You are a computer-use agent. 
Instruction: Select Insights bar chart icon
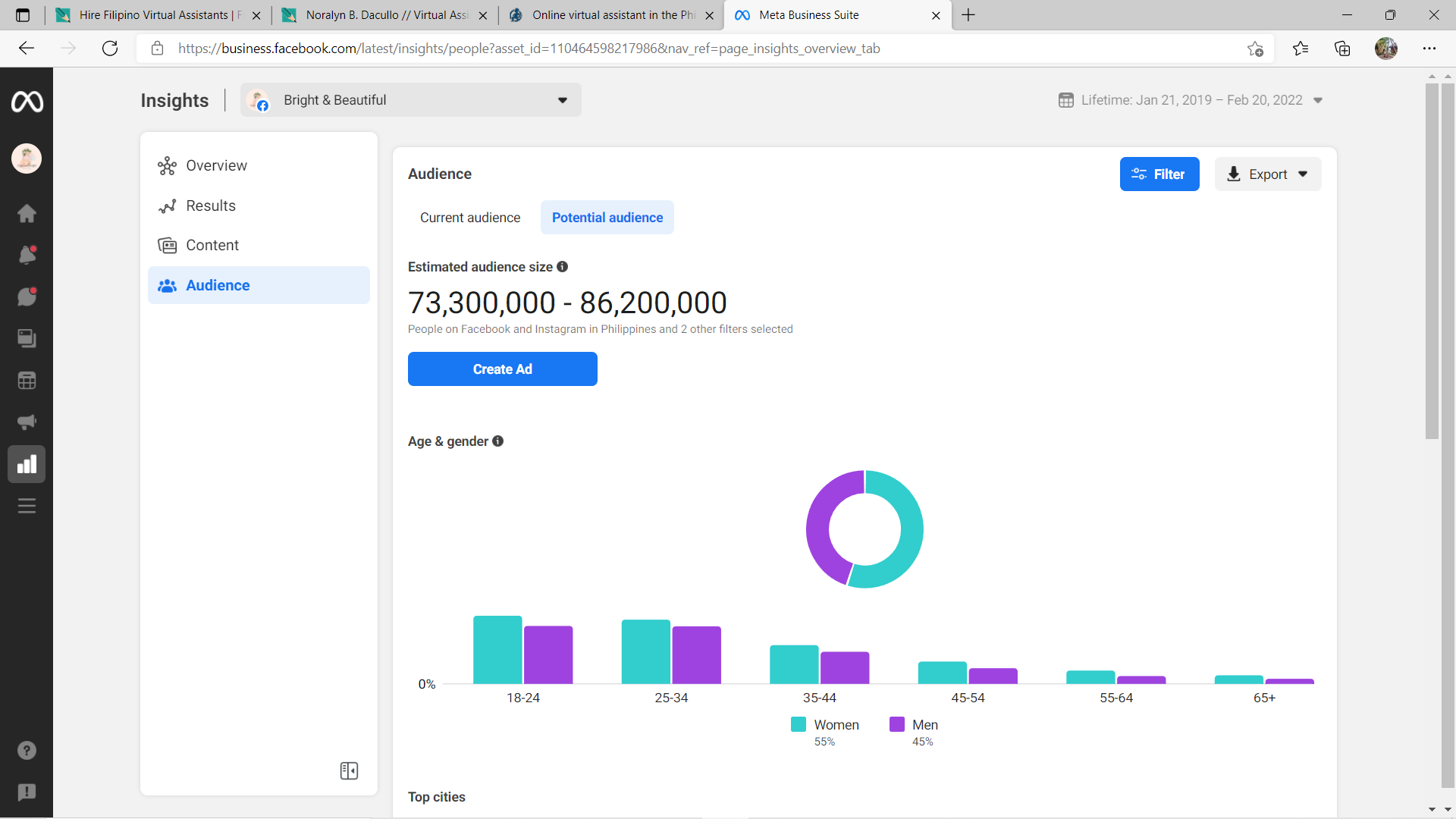click(27, 464)
